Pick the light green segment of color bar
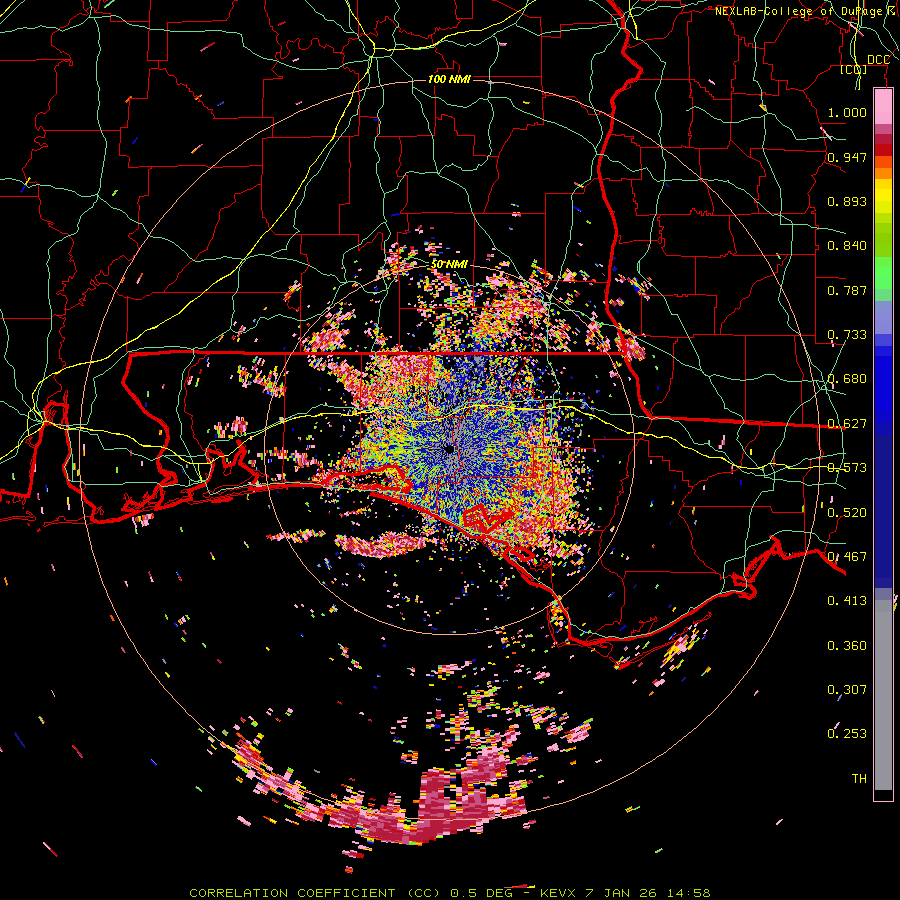 pyautogui.click(x=883, y=273)
